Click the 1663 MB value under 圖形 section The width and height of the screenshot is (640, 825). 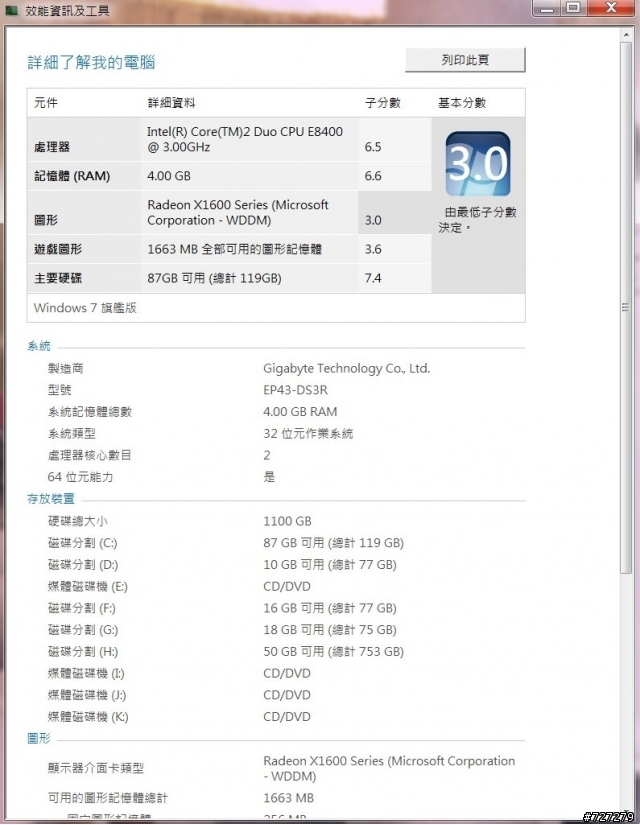click(x=288, y=798)
